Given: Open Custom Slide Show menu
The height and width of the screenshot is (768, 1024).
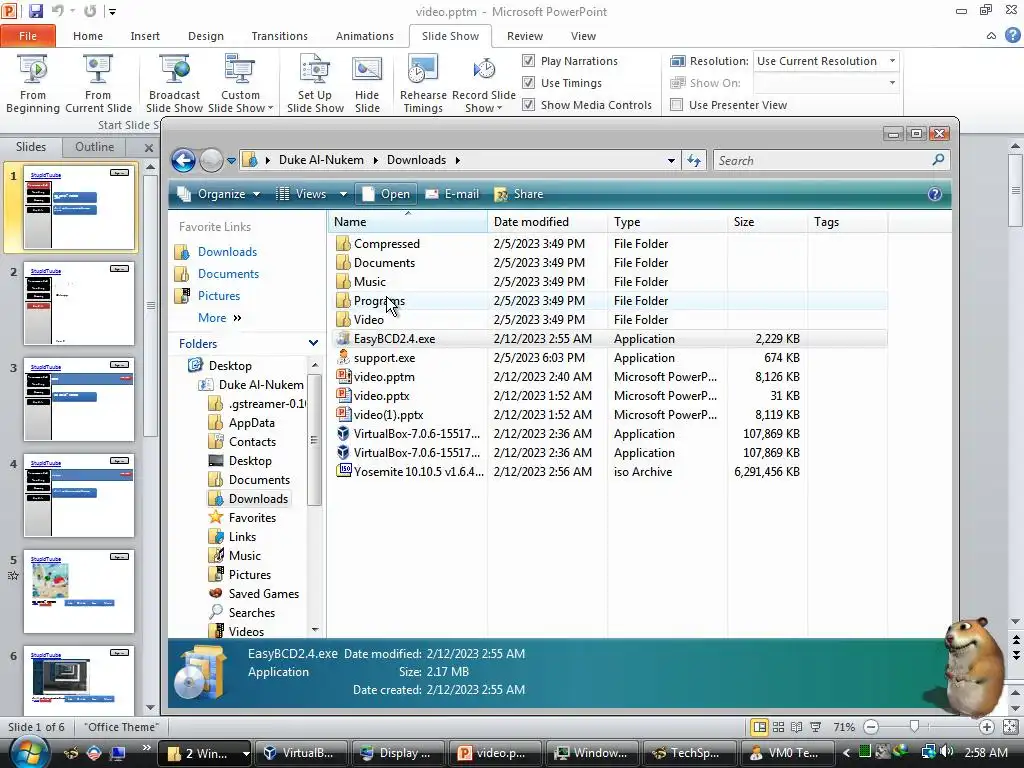Looking at the screenshot, I should [240, 84].
